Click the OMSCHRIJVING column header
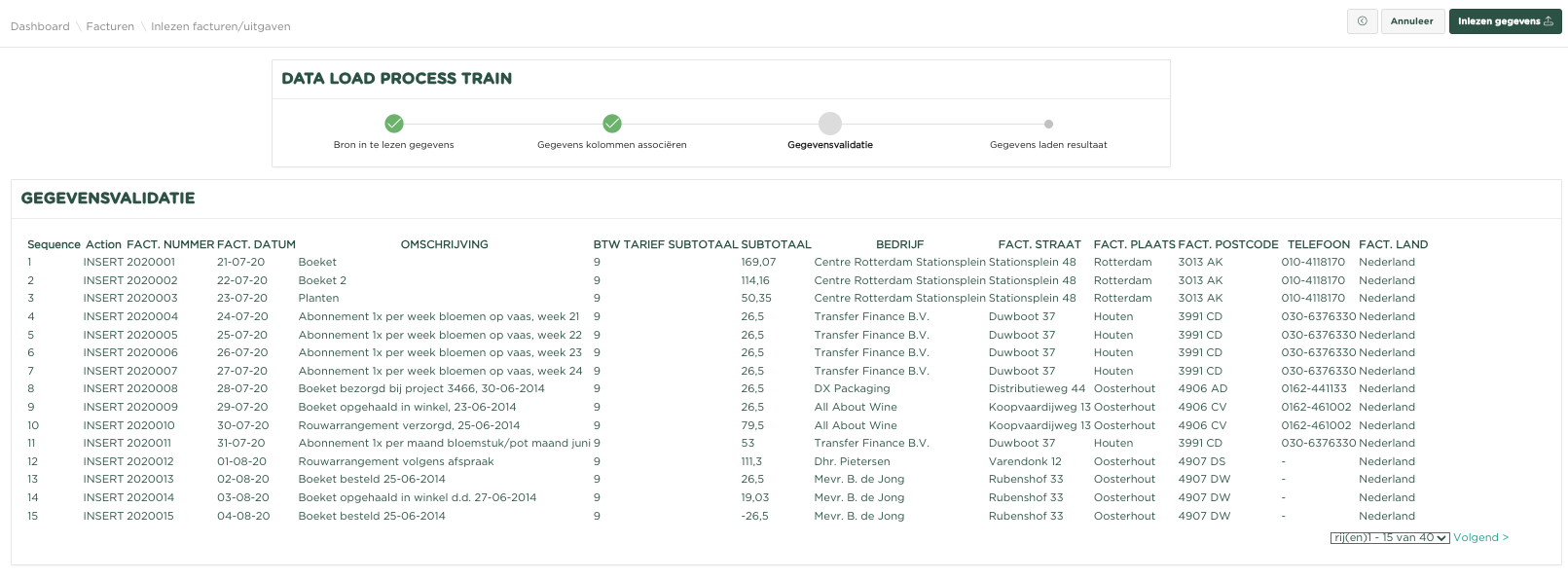1568x580 pixels. point(445,244)
